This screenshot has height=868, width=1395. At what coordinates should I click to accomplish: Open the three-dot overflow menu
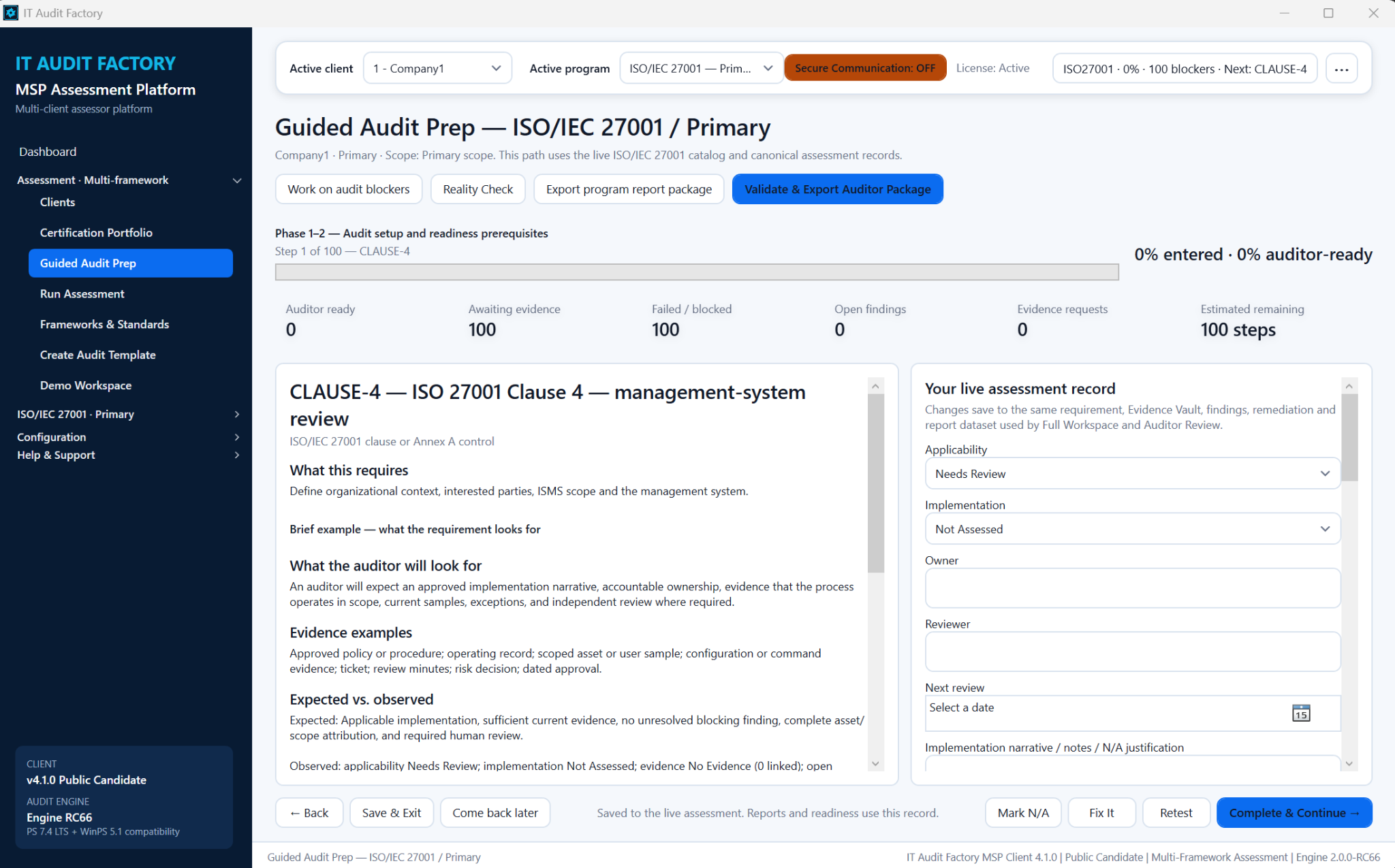coord(1341,69)
